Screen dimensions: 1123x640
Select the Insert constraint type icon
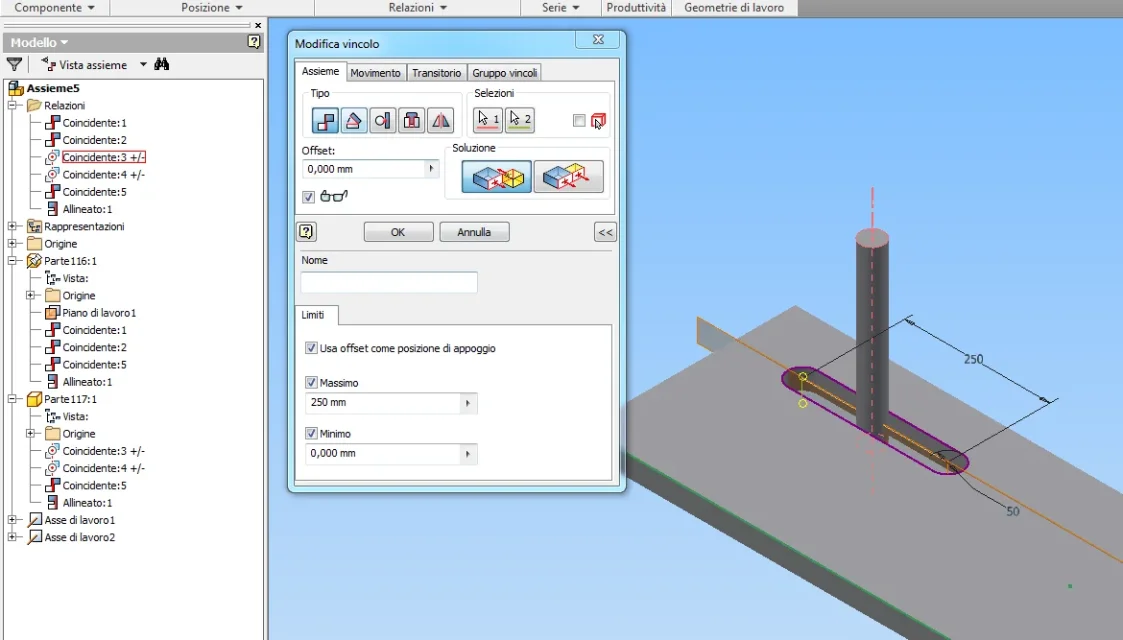pos(412,120)
